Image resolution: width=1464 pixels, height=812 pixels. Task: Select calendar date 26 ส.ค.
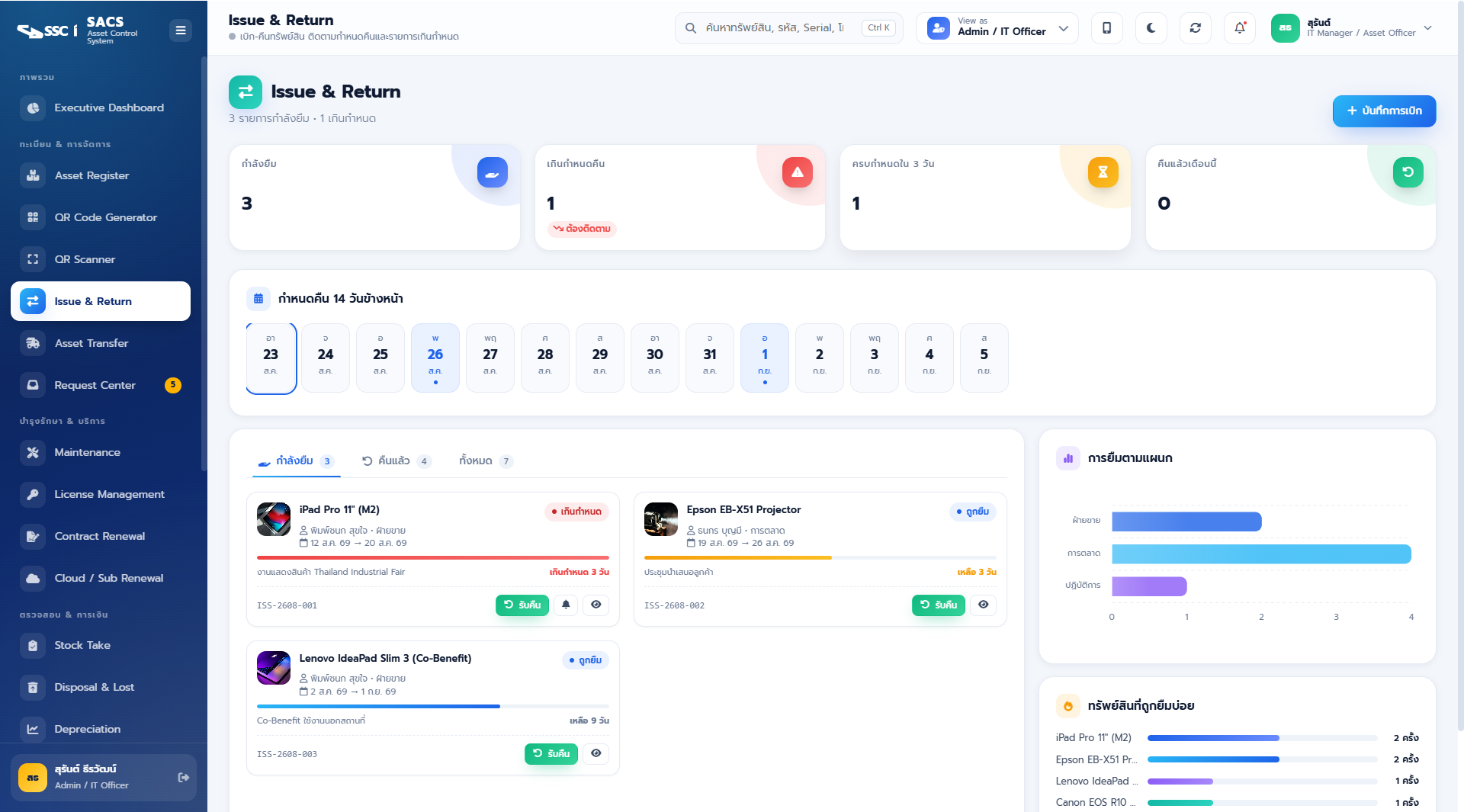pyautogui.click(x=435, y=358)
